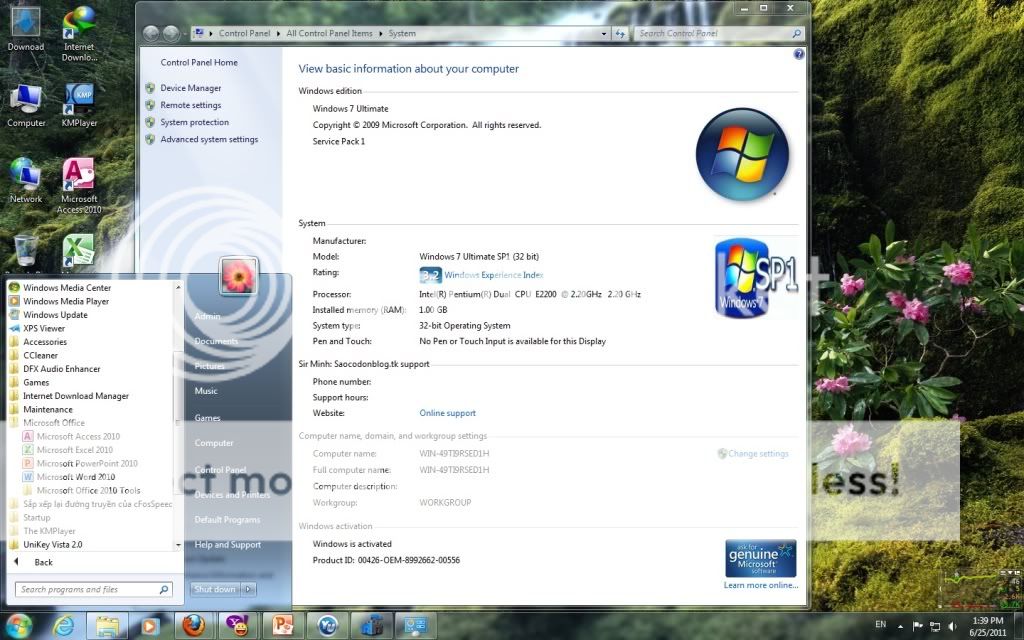Click the forward navigation arrow in Control Panel
This screenshot has width=1024, height=640.
[x=171, y=33]
